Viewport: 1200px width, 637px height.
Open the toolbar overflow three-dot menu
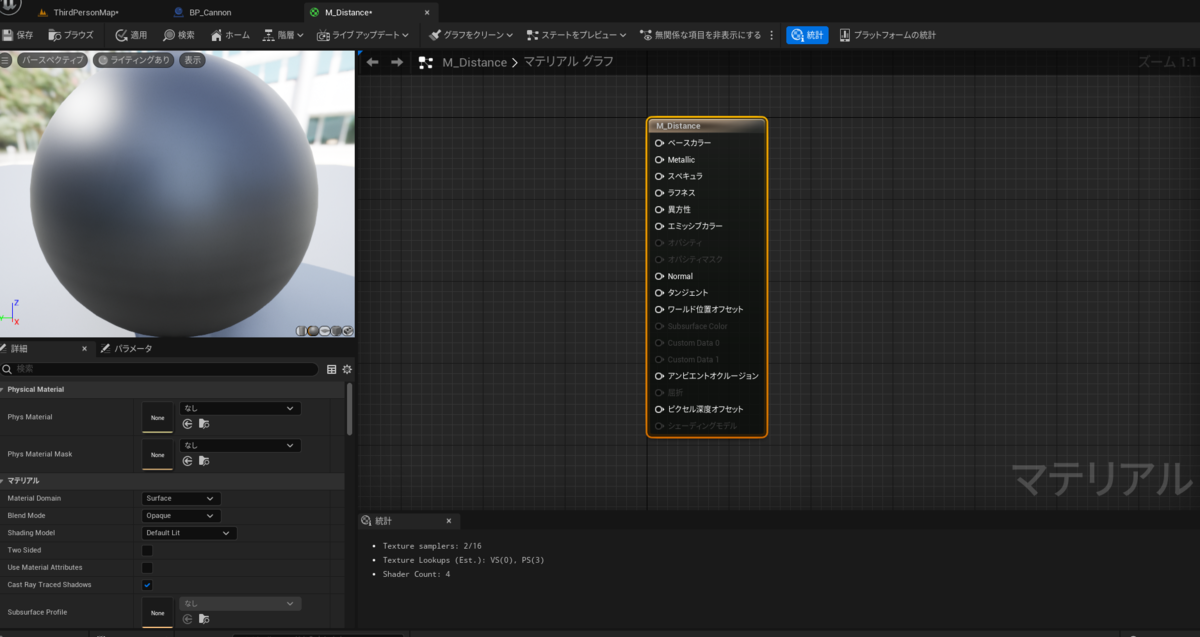point(771,35)
